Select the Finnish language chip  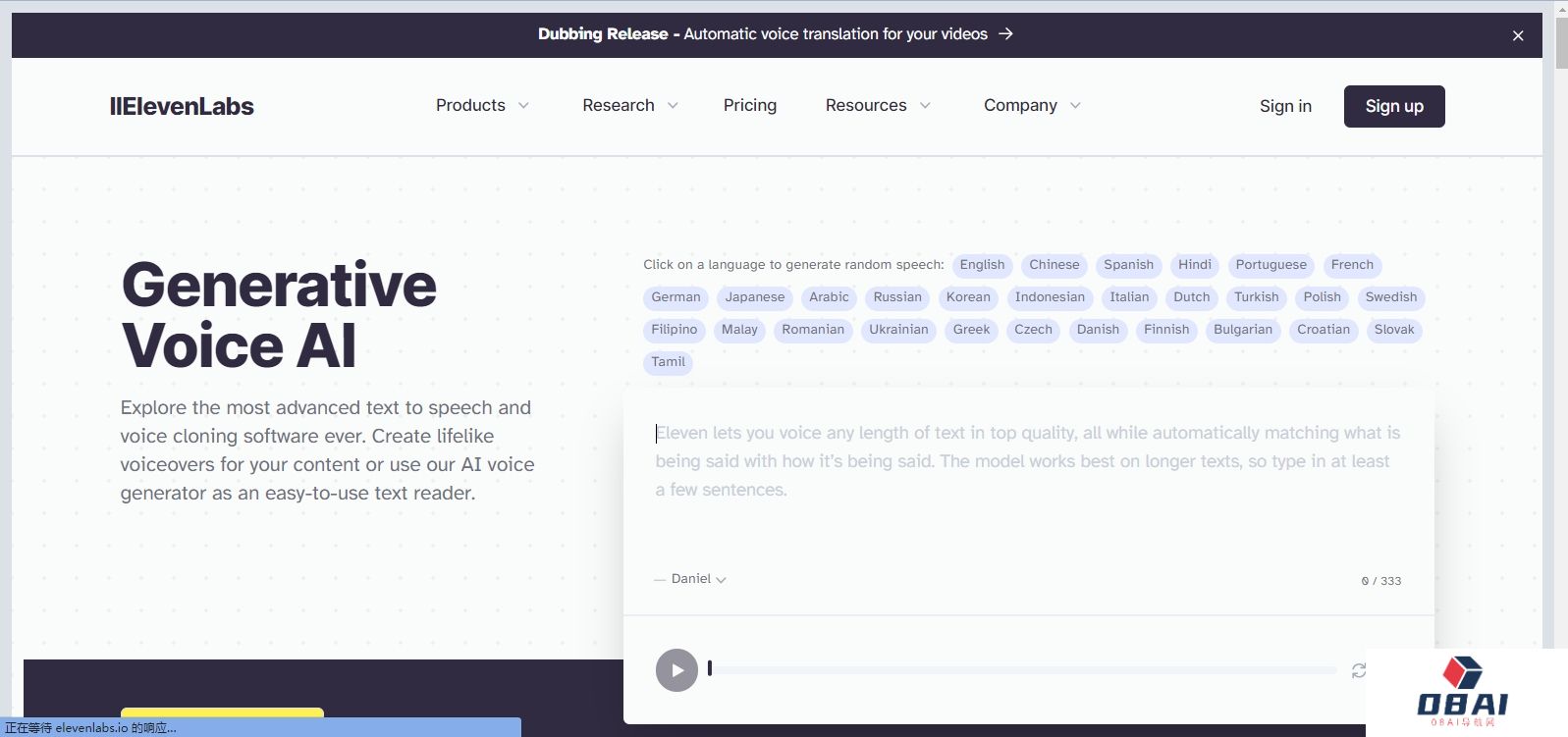click(x=1166, y=330)
